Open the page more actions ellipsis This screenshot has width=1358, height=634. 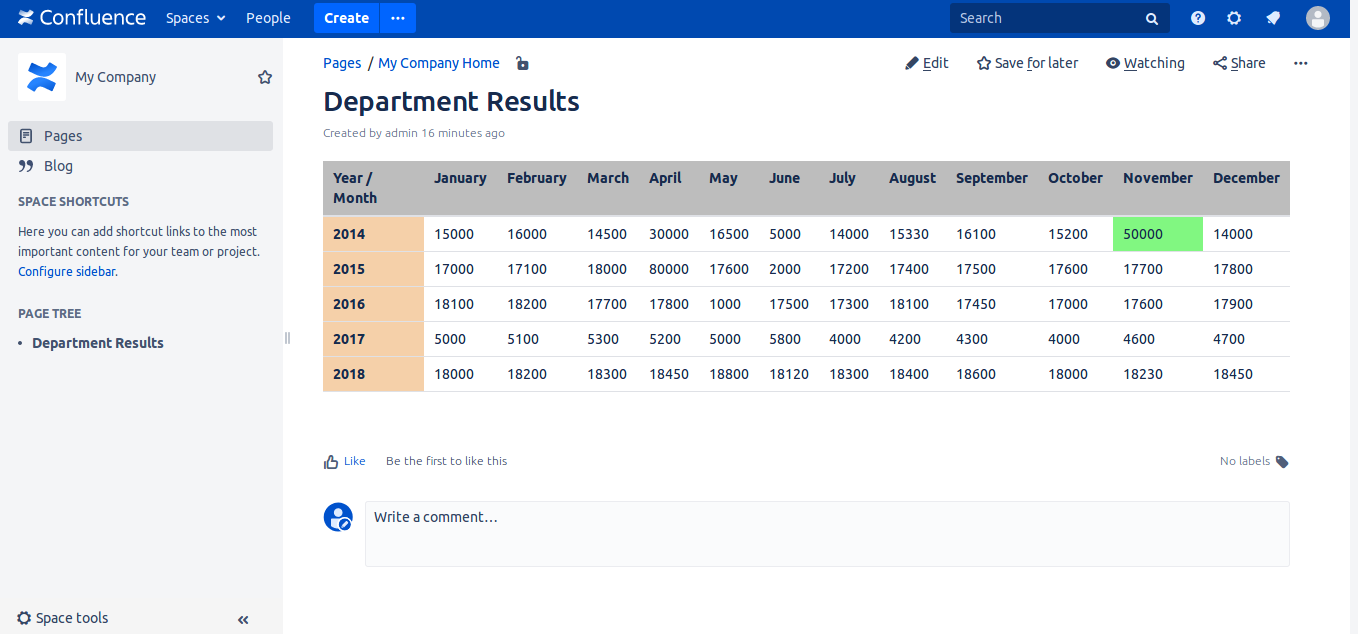(1300, 63)
